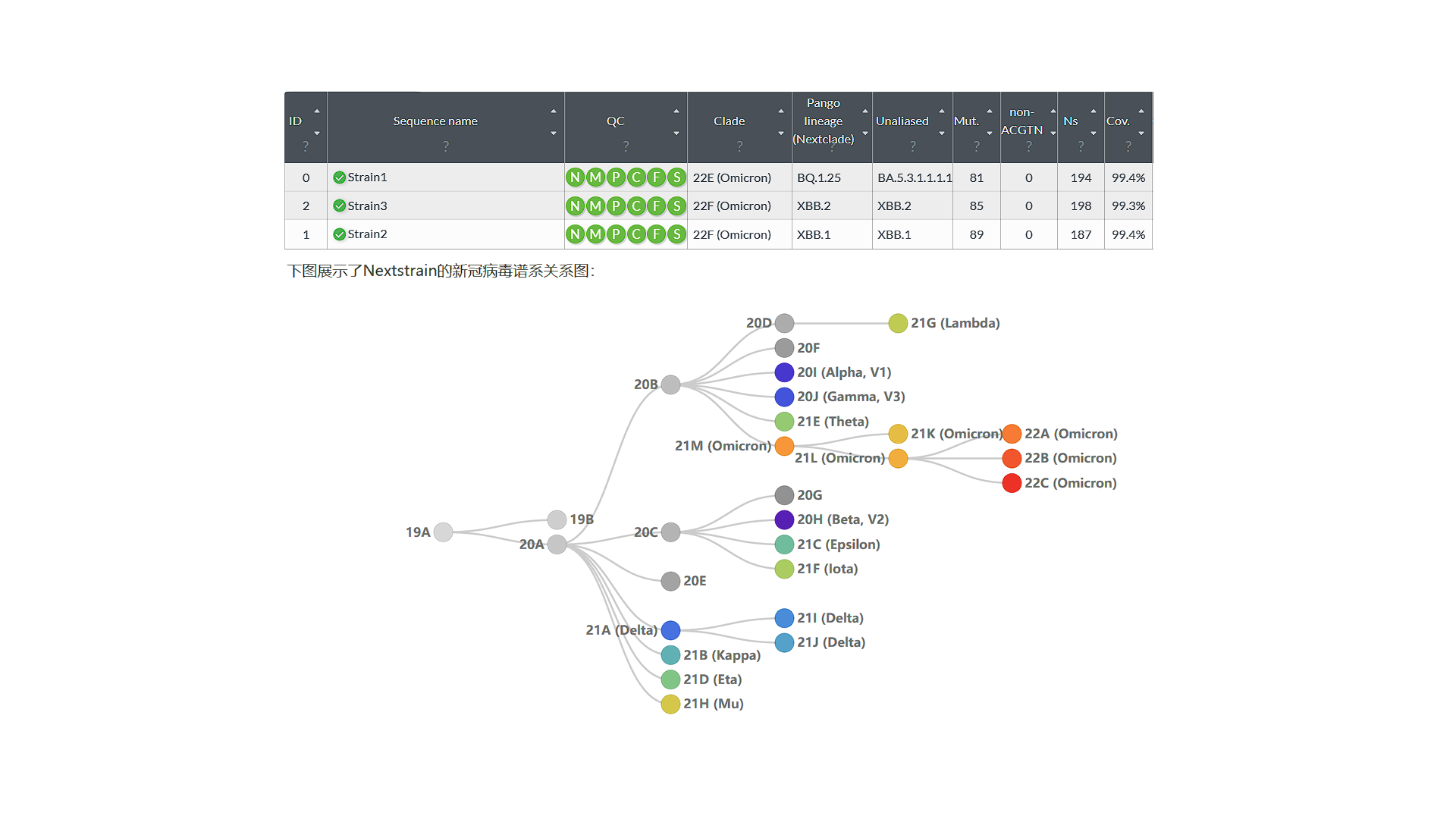Click the C QC badge for Strain2
Image resolution: width=1456 pixels, height=819 pixels.
coord(636,234)
